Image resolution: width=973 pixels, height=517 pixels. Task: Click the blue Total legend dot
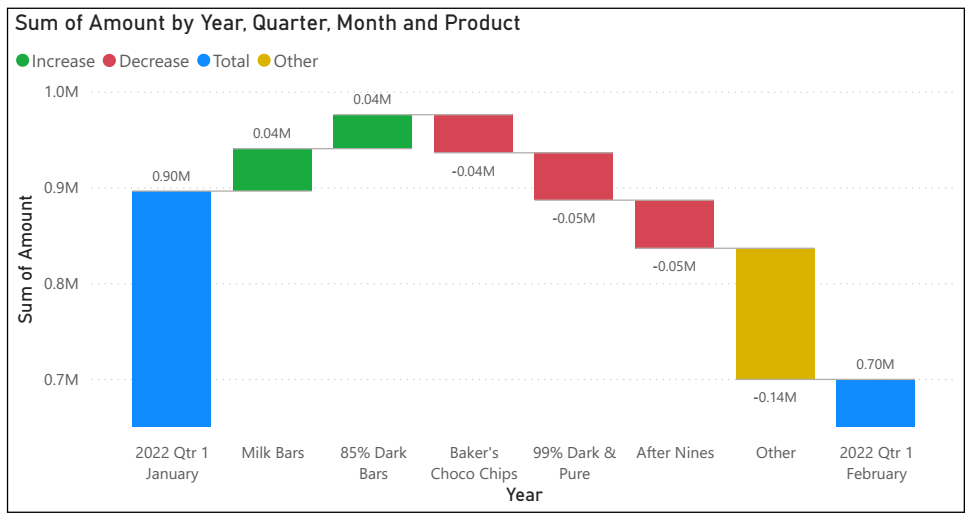tap(203, 62)
